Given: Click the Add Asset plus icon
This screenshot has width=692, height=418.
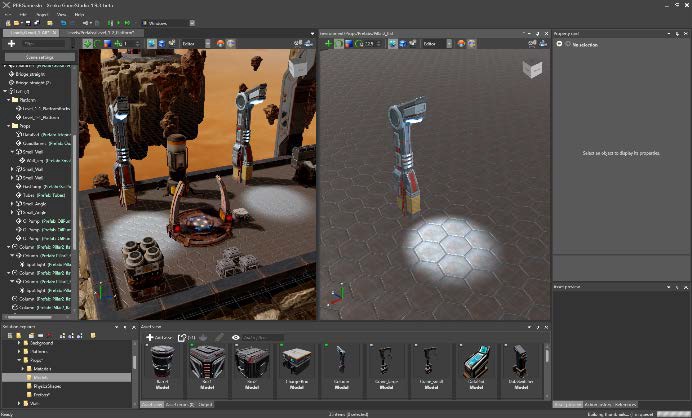Looking at the screenshot, I should (149, 338).
